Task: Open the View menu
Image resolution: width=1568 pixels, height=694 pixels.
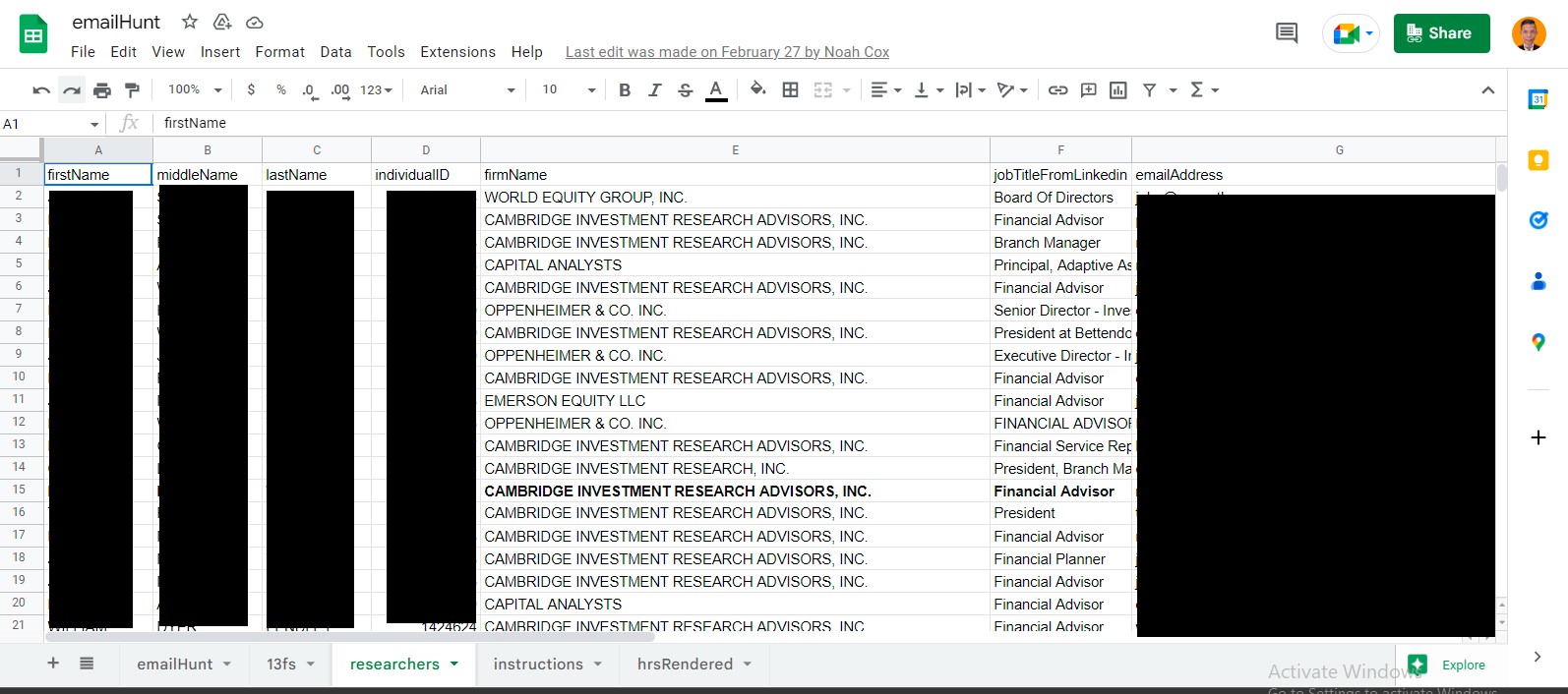Action: coord(168,52)
